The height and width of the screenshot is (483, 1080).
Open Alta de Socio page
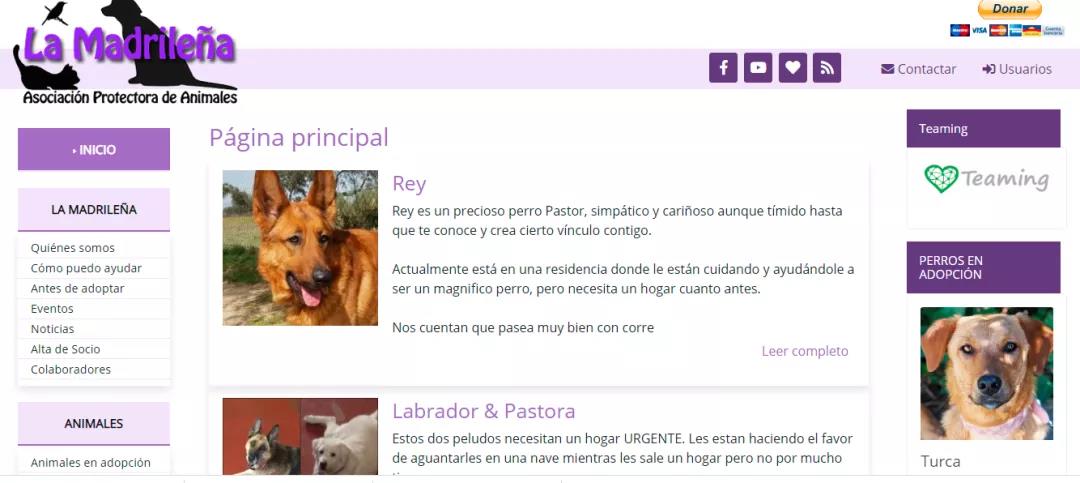[65, 349]
